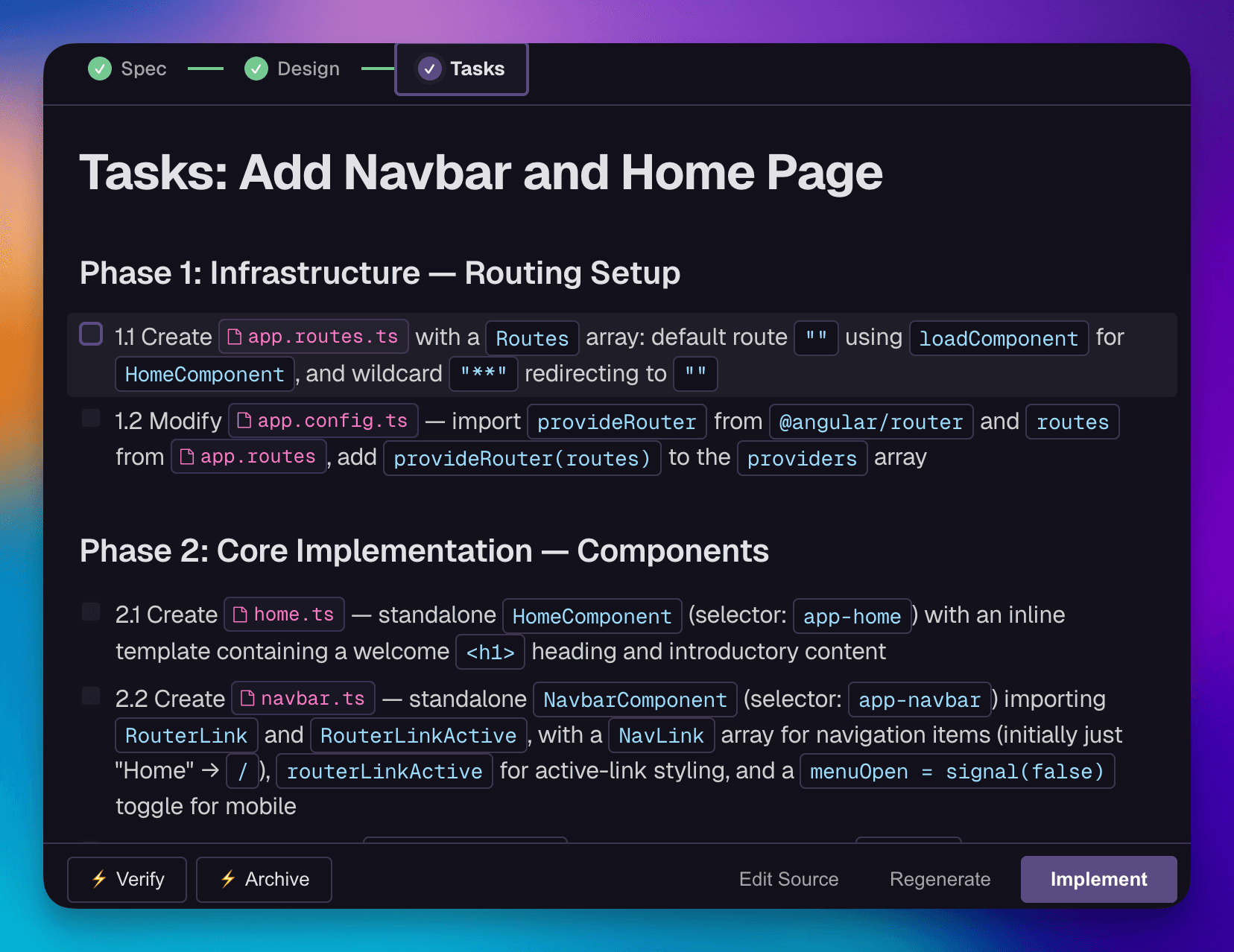
Task: Check off task 1.2 Modify app.config.ts
Action: point(90,419)
